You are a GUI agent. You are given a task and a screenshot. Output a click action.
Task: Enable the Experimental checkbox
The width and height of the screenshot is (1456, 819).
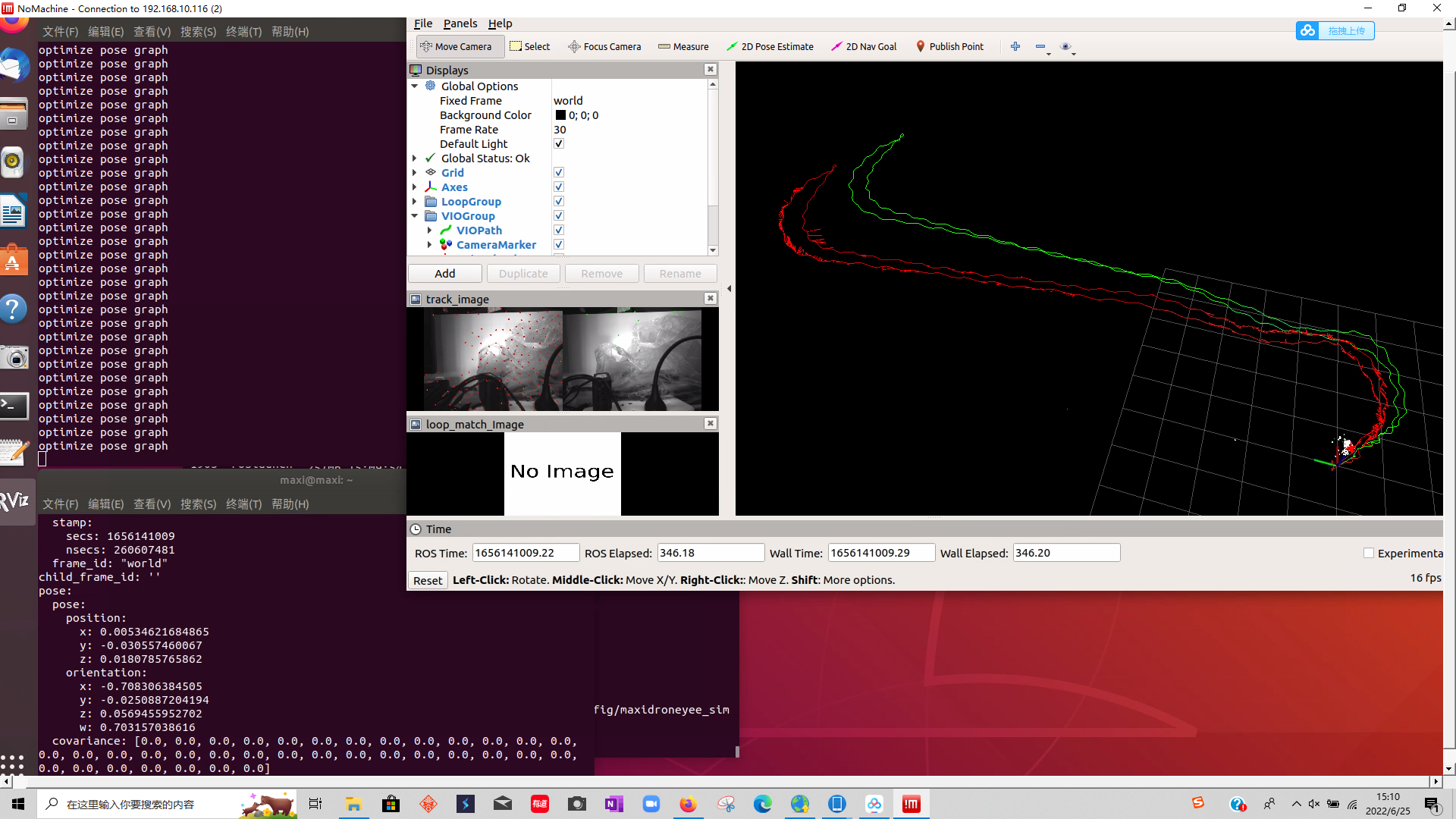[x=1369, y=554]
